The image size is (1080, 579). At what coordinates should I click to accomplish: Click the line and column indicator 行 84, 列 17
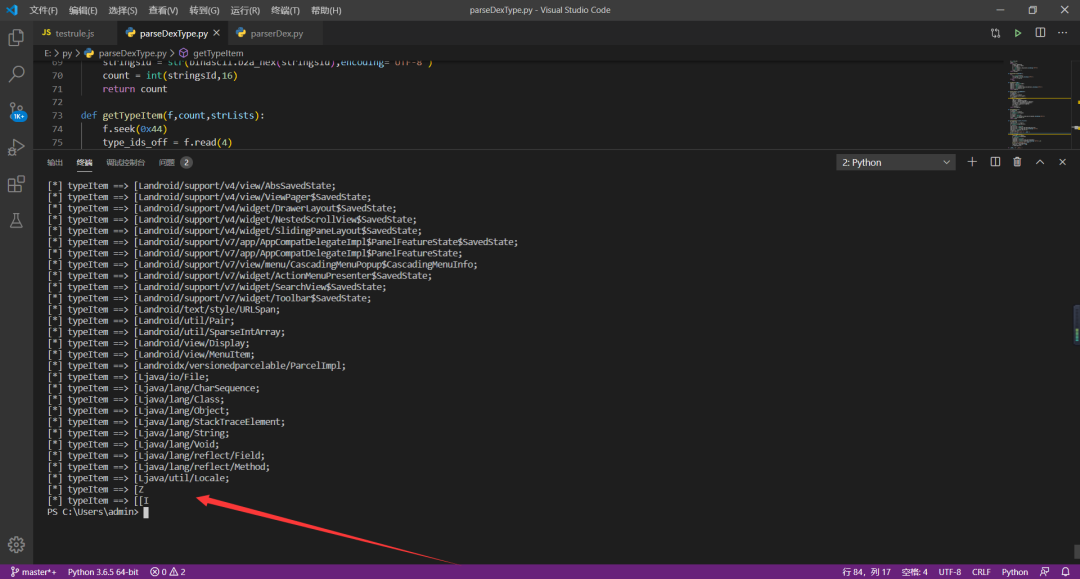pos(866,572)
